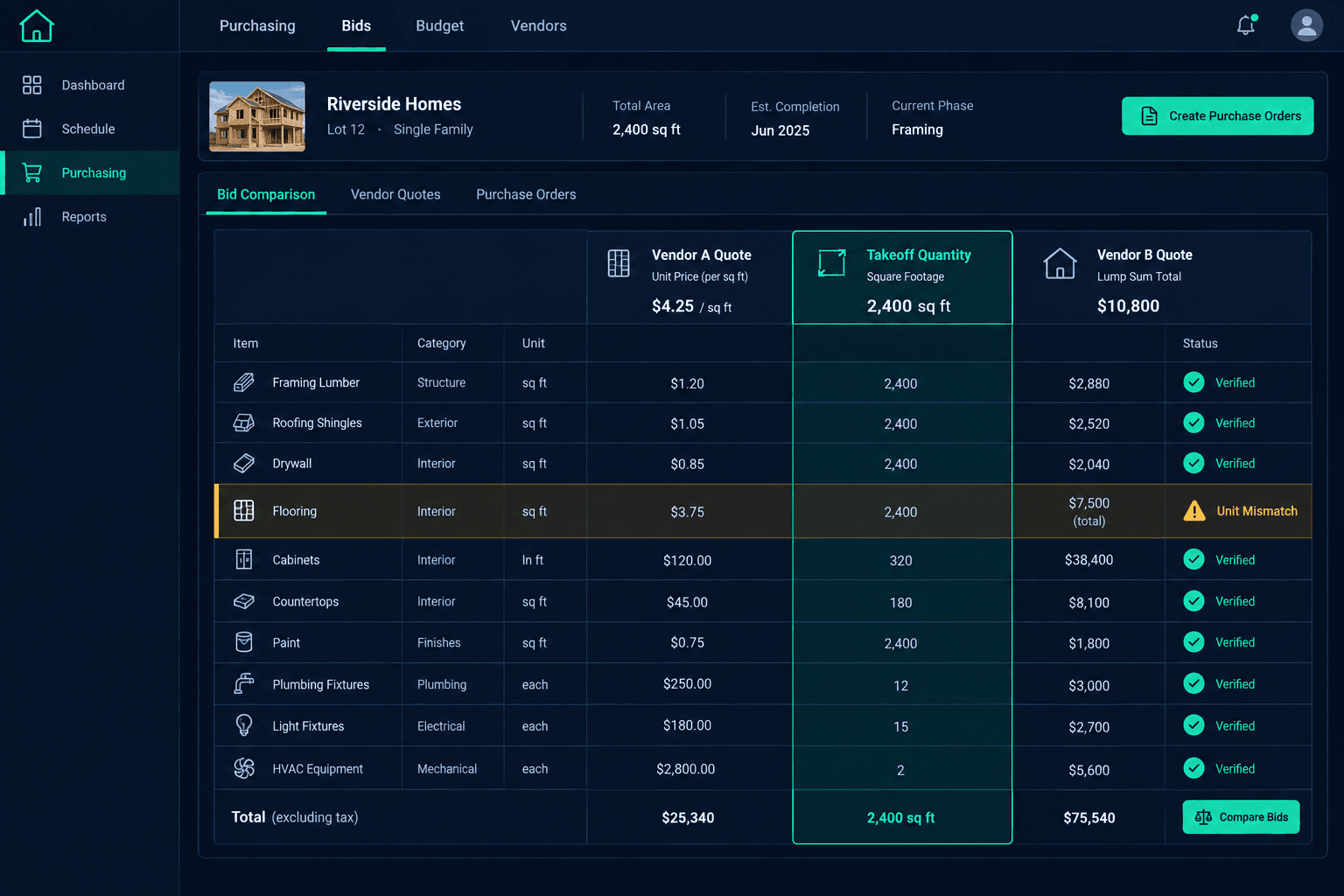Click the Plumbing Fixtures faucet icon

(x=244, y=684)
